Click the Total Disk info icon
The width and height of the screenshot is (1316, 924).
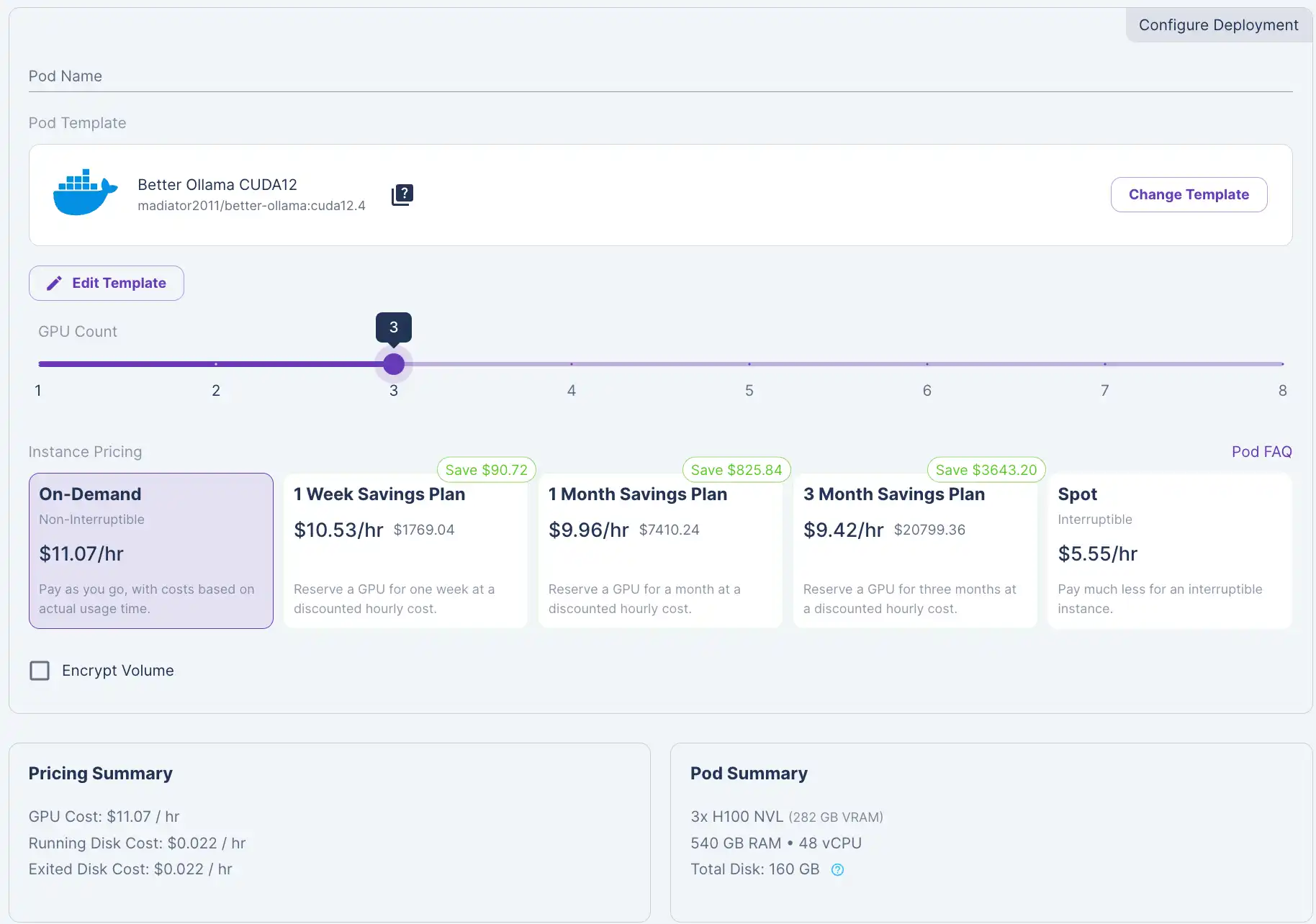click(837, 869)
